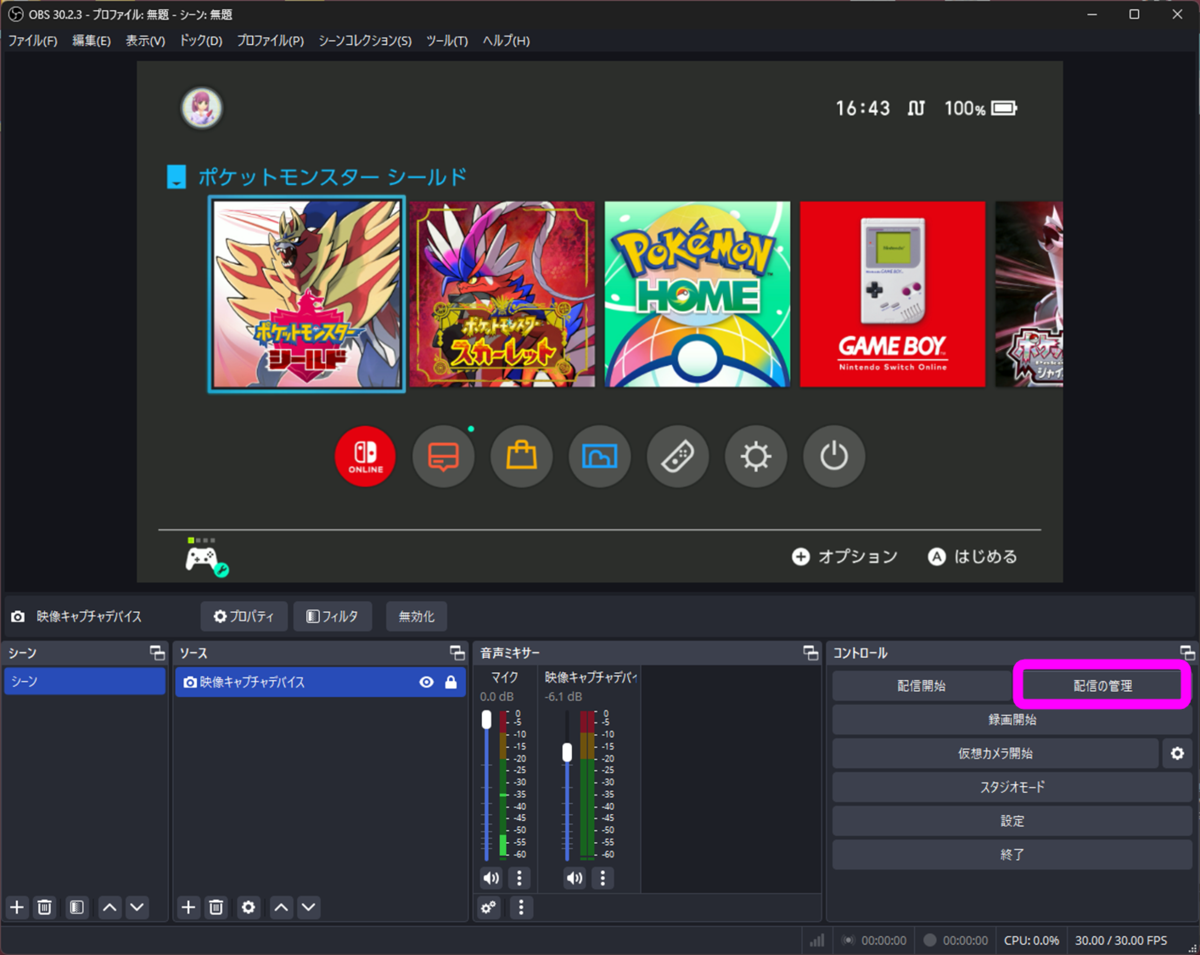Image resolution: width=1200 pixels, height=955 pixels.
Task: Exit OBS with the 終了 button
Action: [1012, 855]
